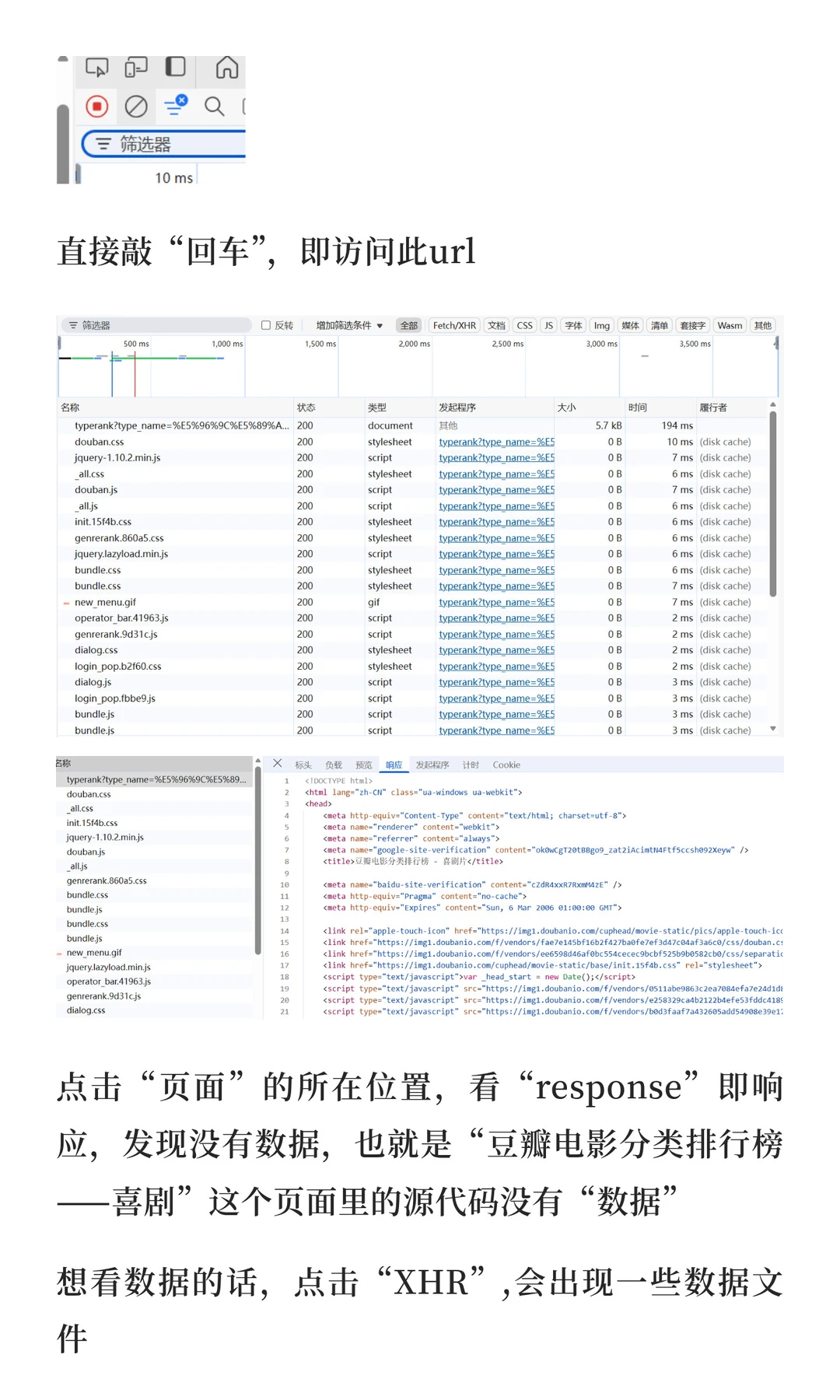
Task: Select the inspect element cursor icon
Action: pyautogui.click(x=96, y=68)
